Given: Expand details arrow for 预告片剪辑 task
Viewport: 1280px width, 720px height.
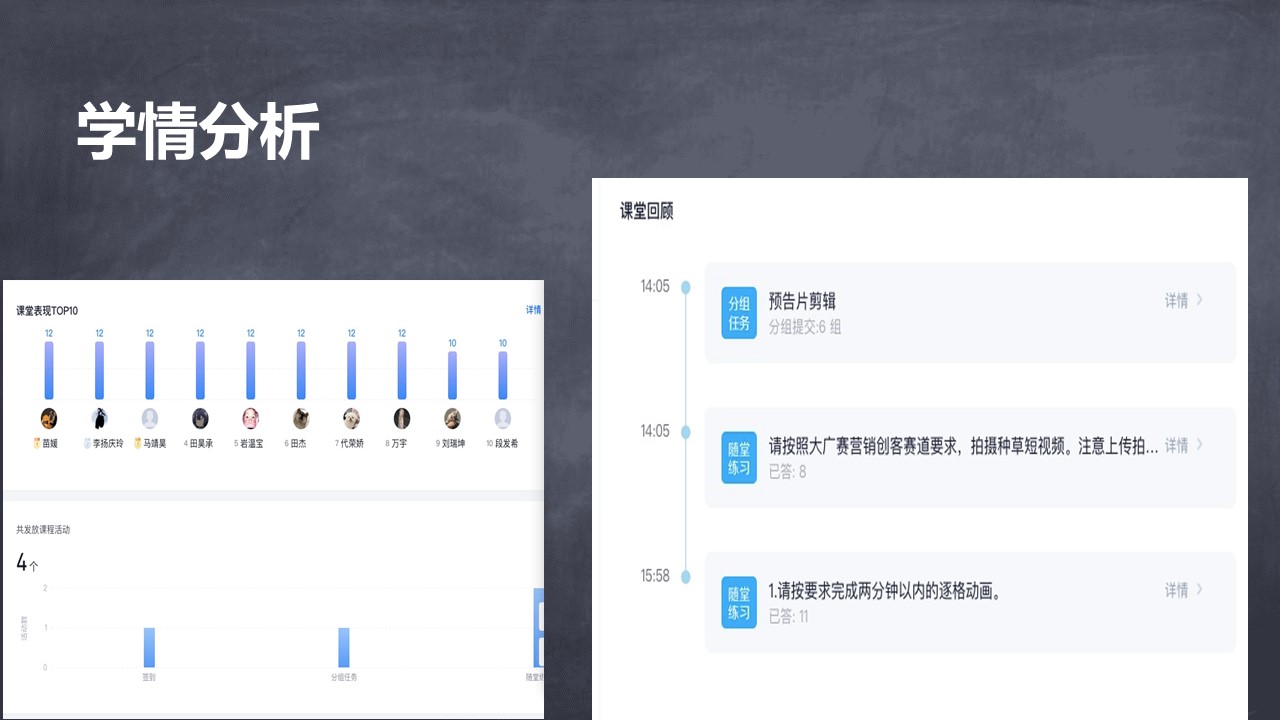Looking at the screenshot, I should coord(1199,300).
